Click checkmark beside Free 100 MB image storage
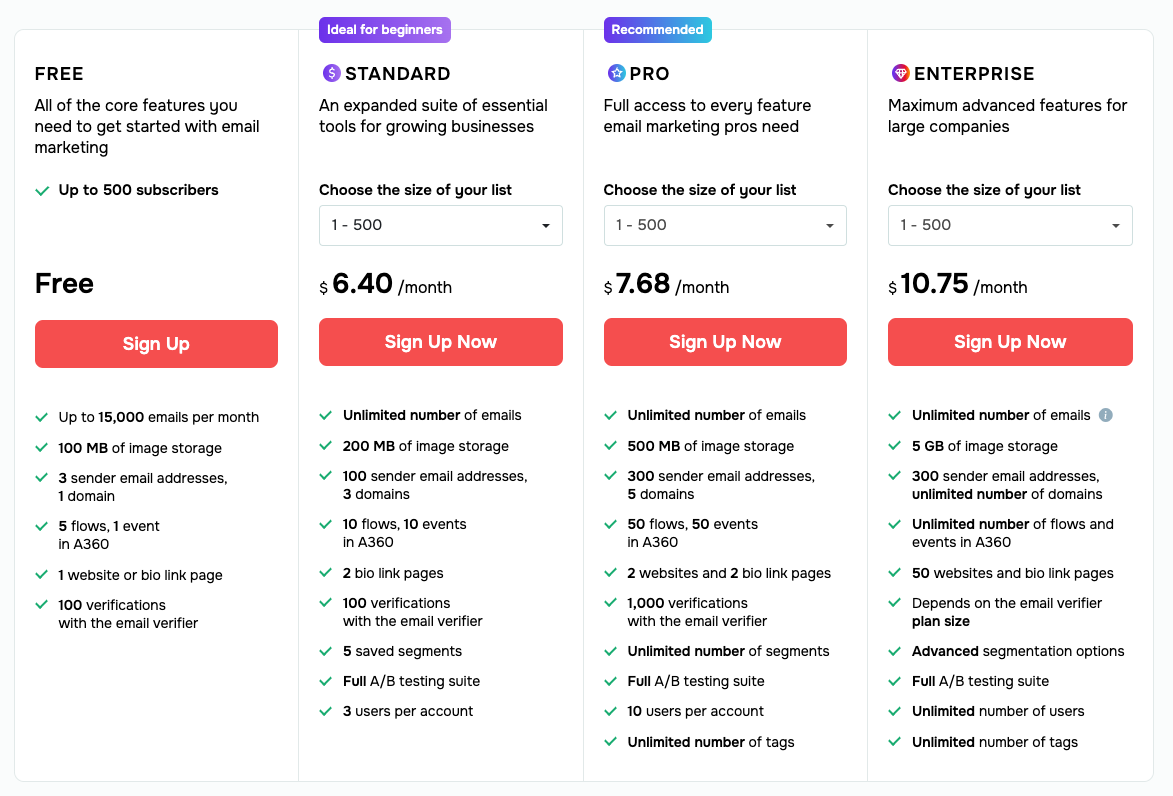The width and height of the screenshot is (1173, 796). pyautogui.click(x=42, y=448)
